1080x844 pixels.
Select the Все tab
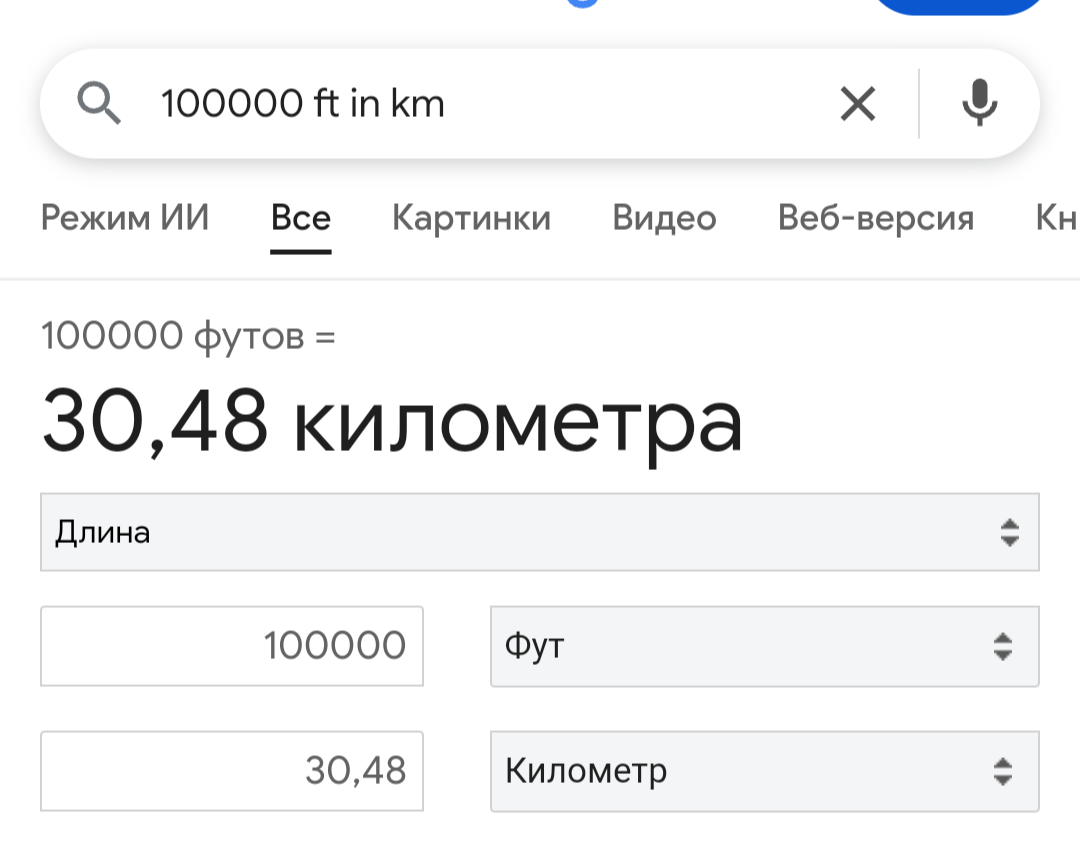301,218
